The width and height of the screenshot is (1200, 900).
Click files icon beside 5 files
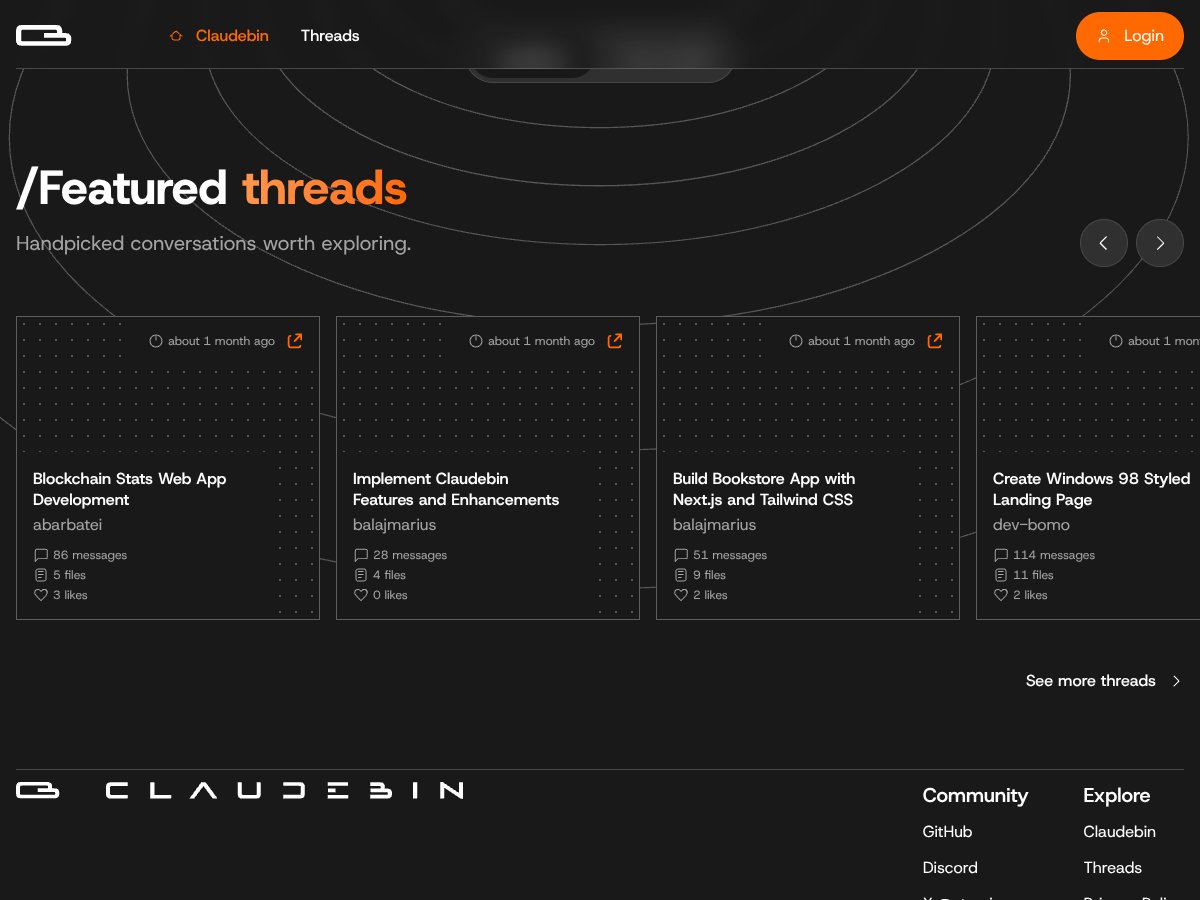pos(41,575)
